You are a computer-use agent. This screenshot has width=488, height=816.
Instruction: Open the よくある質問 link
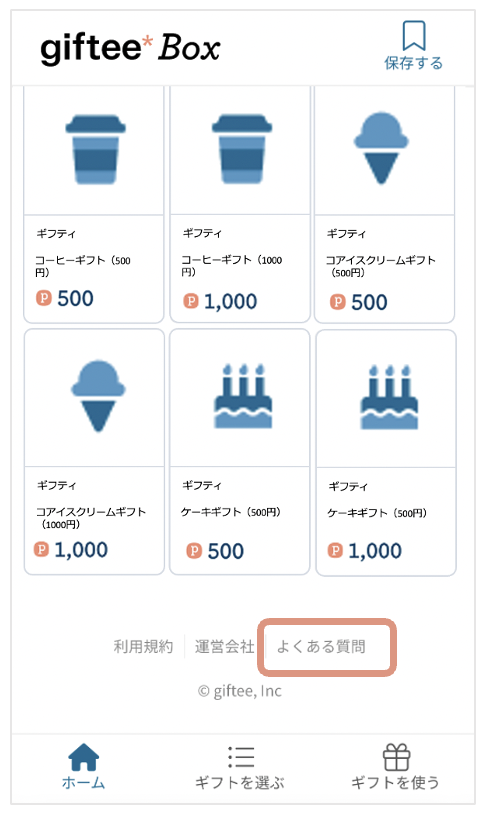[321, 647]
